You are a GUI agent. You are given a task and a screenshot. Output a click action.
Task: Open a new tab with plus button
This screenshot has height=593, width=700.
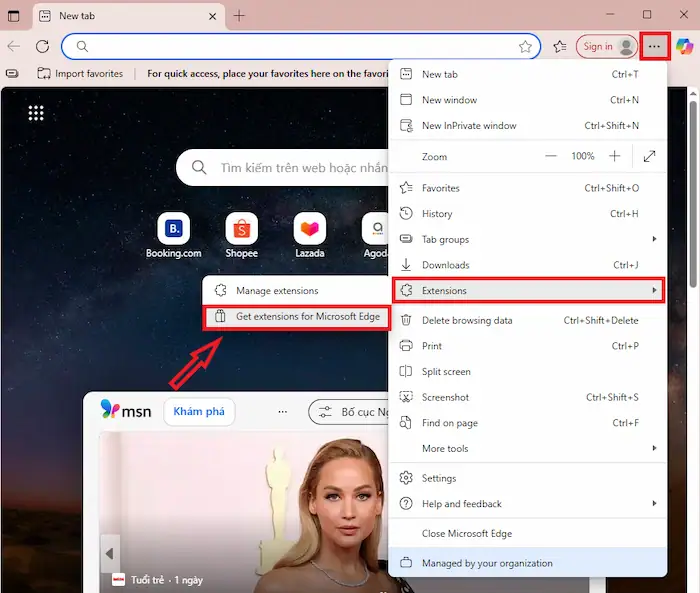click(x=239, y=16)
